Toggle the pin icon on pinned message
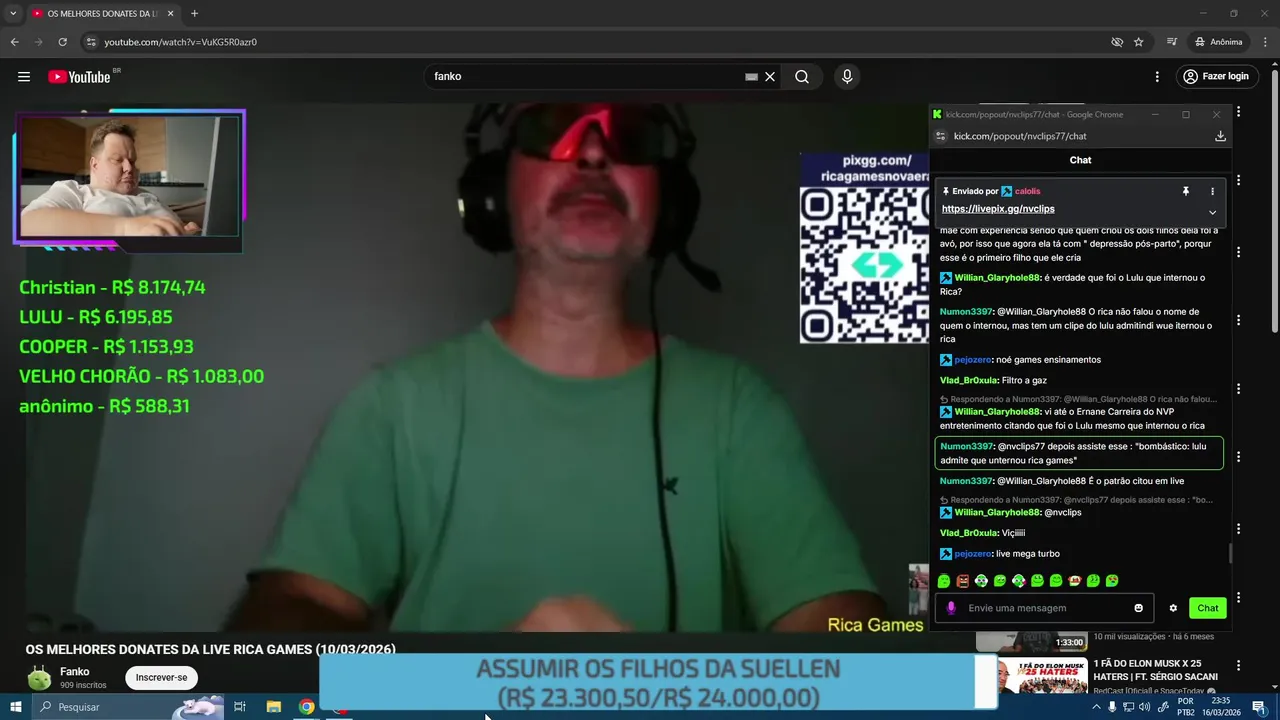Image resolution: width=1280 pixels, height=720 pixels. click(x=1186, y=191)
